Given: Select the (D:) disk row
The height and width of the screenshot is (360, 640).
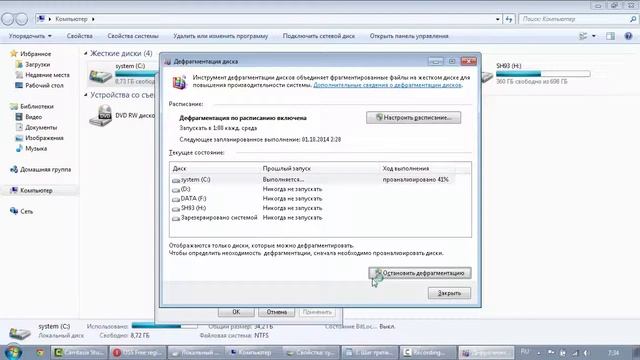Looking at the screenshot, I should point(313,189).
